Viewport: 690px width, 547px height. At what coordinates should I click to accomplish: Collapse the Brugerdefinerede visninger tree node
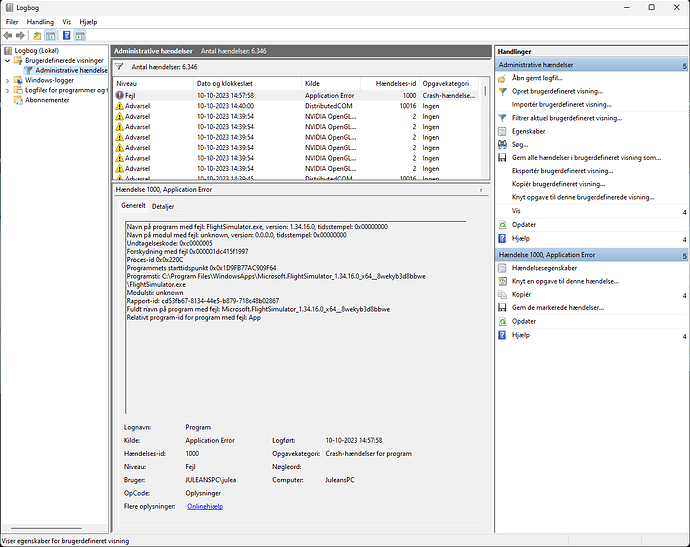point(7,60)
